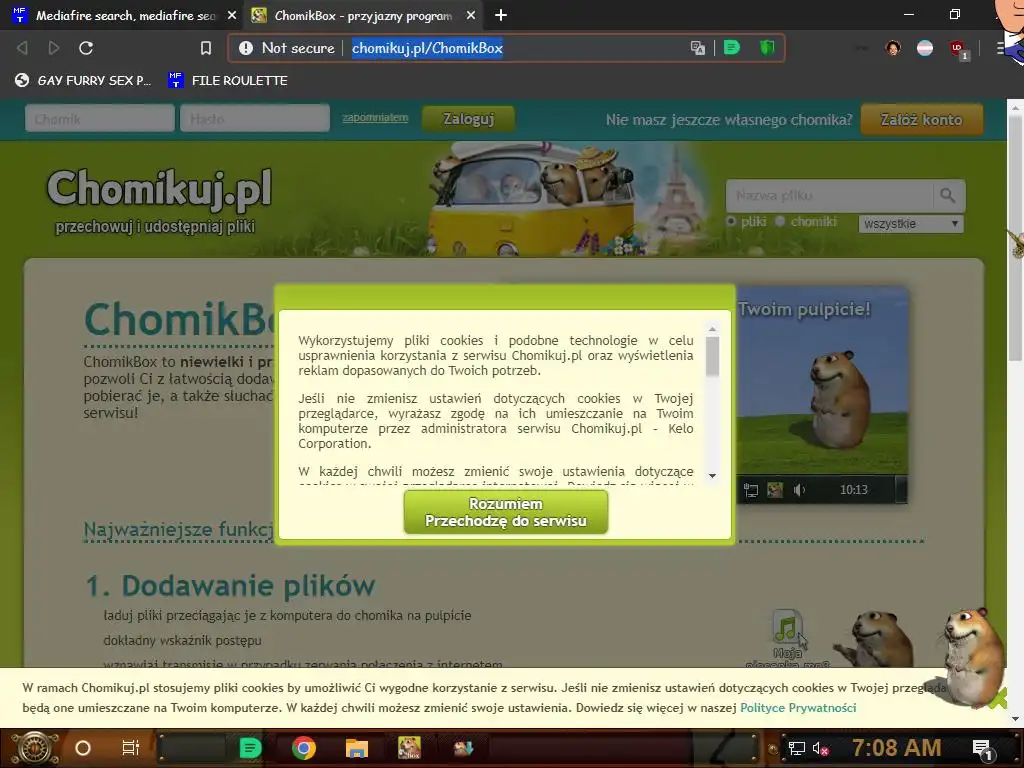The image size is (1024, 768).
Task: Click the Windows start clock-style button
Action: point(34,748)
